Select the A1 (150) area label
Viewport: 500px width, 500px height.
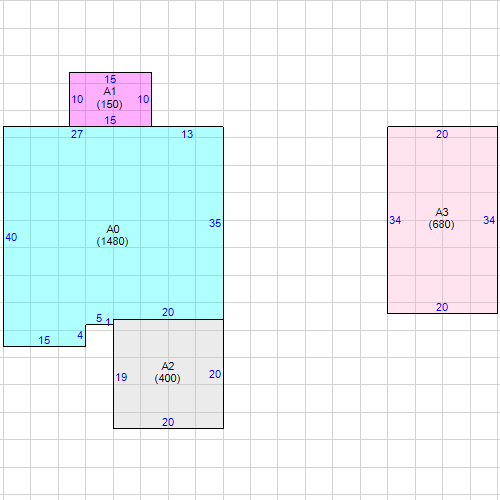pos(110,98)
